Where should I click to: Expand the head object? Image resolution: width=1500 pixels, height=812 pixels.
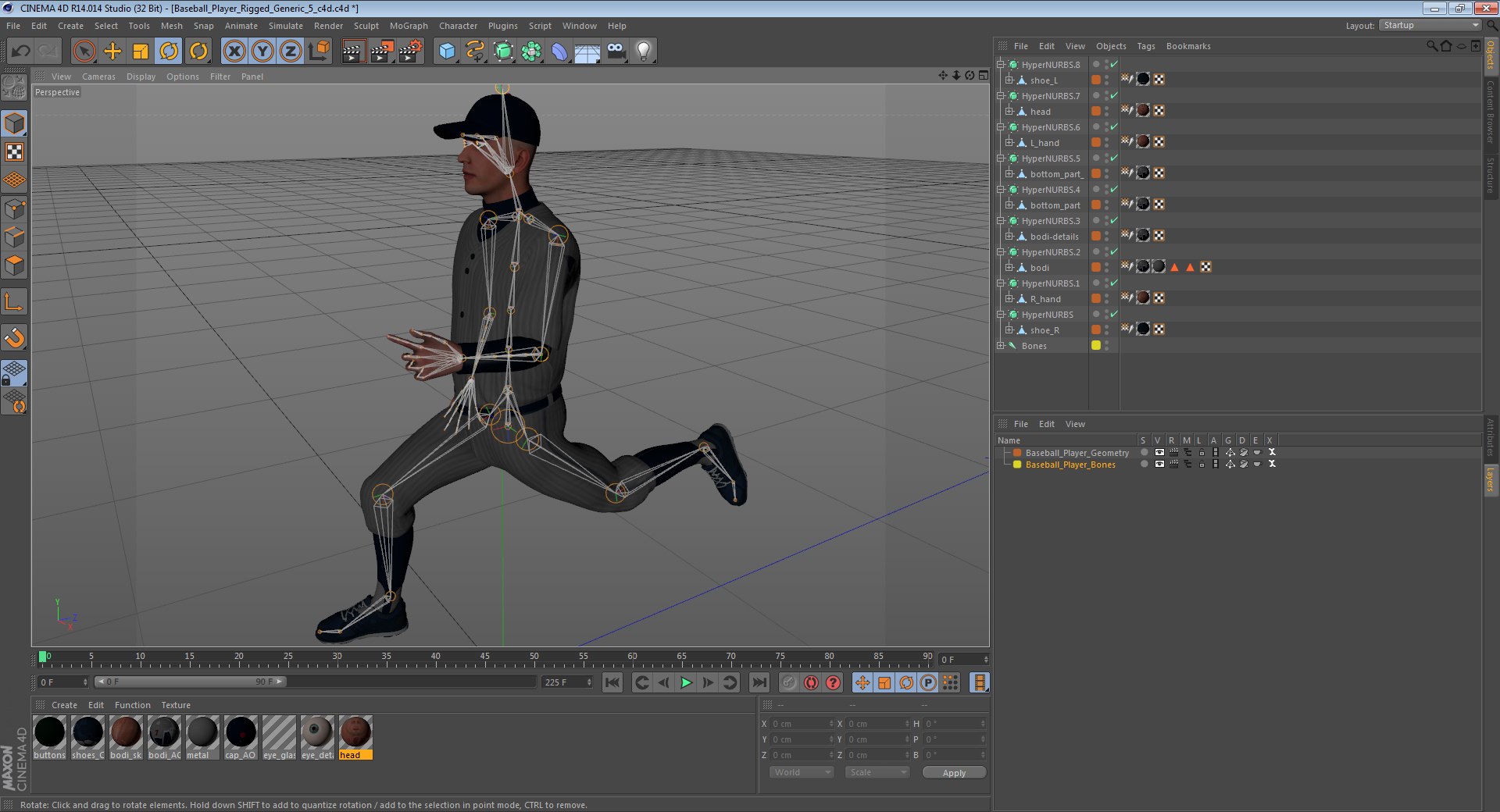click(x=1009, y=111)
